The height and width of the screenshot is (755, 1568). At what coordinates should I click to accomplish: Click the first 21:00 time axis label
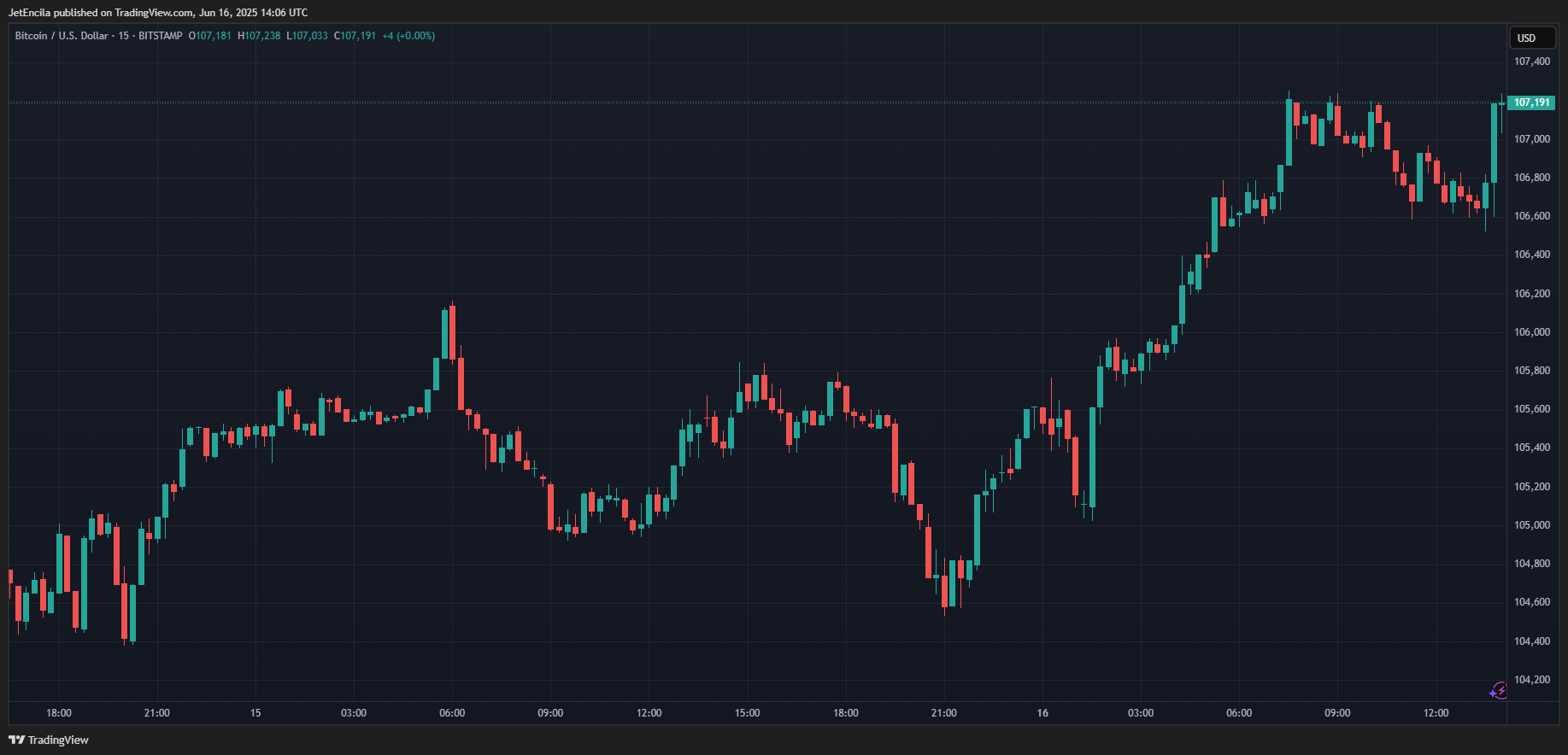[157, 713]
